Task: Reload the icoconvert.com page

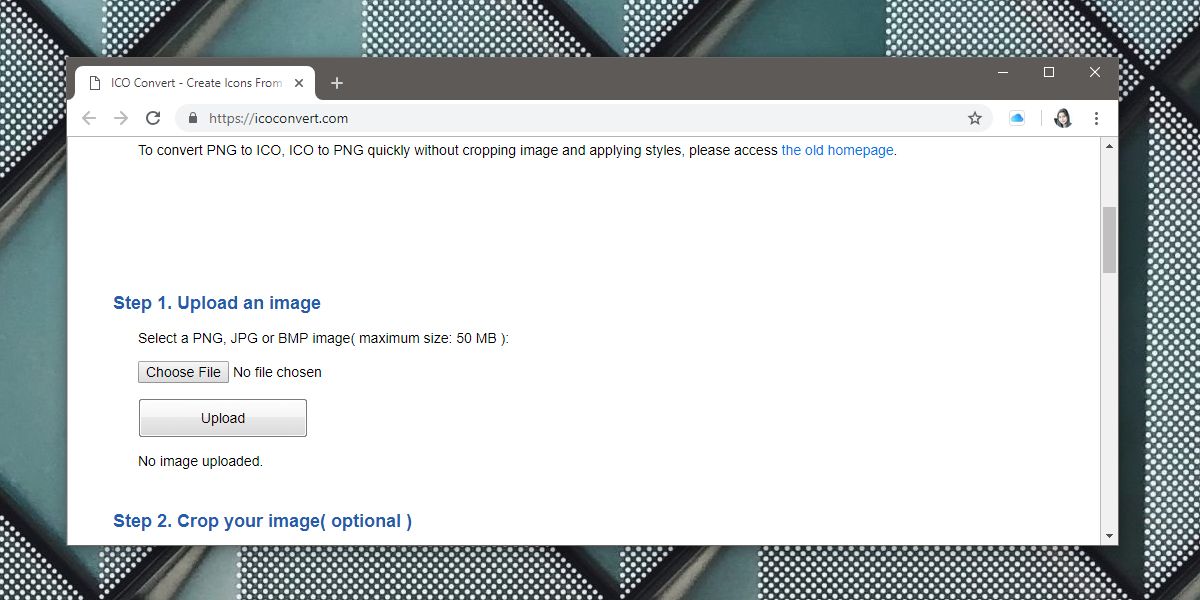Action: coord(153,118)
